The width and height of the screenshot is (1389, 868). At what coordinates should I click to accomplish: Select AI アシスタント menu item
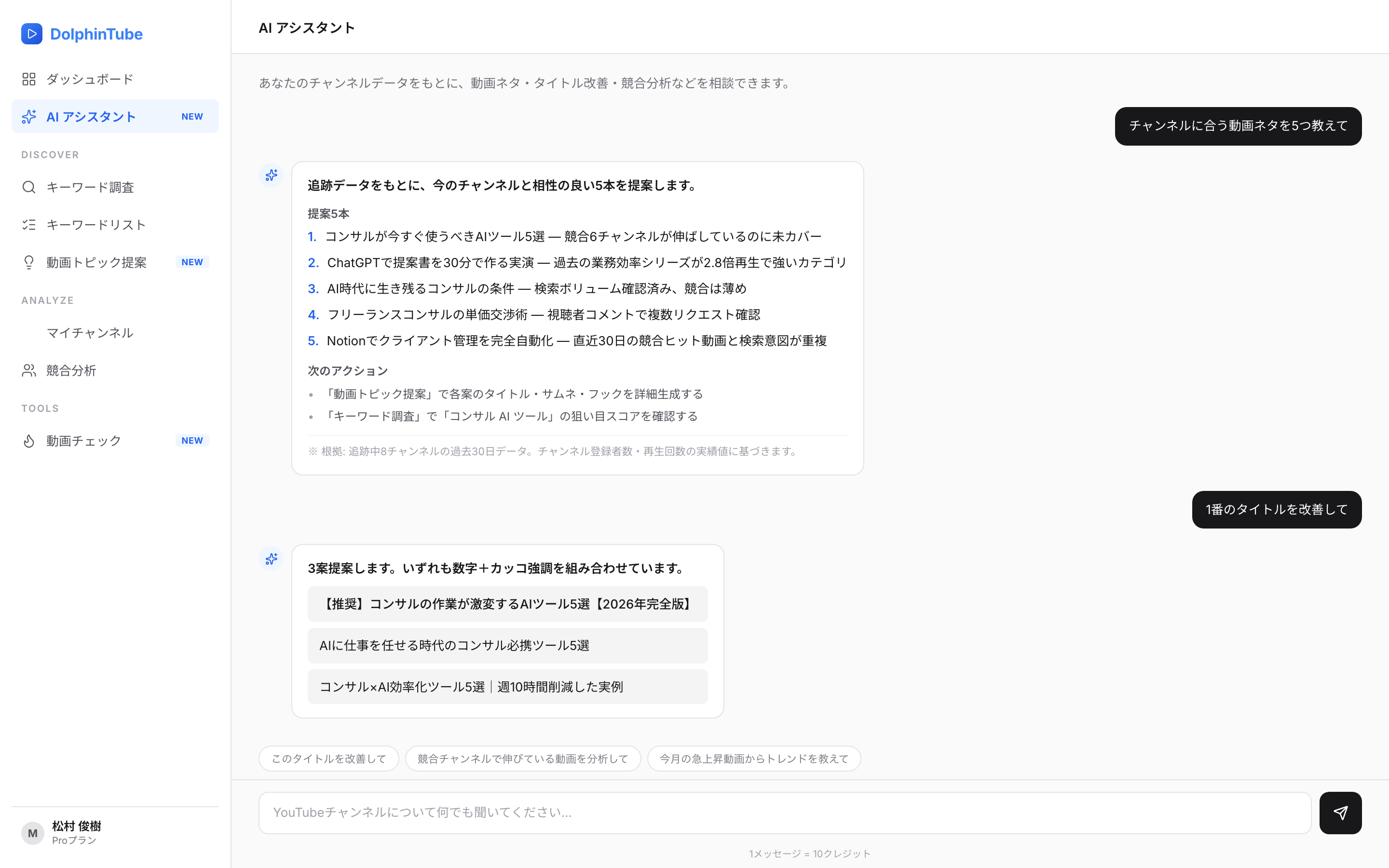click(x=115, y=117)
